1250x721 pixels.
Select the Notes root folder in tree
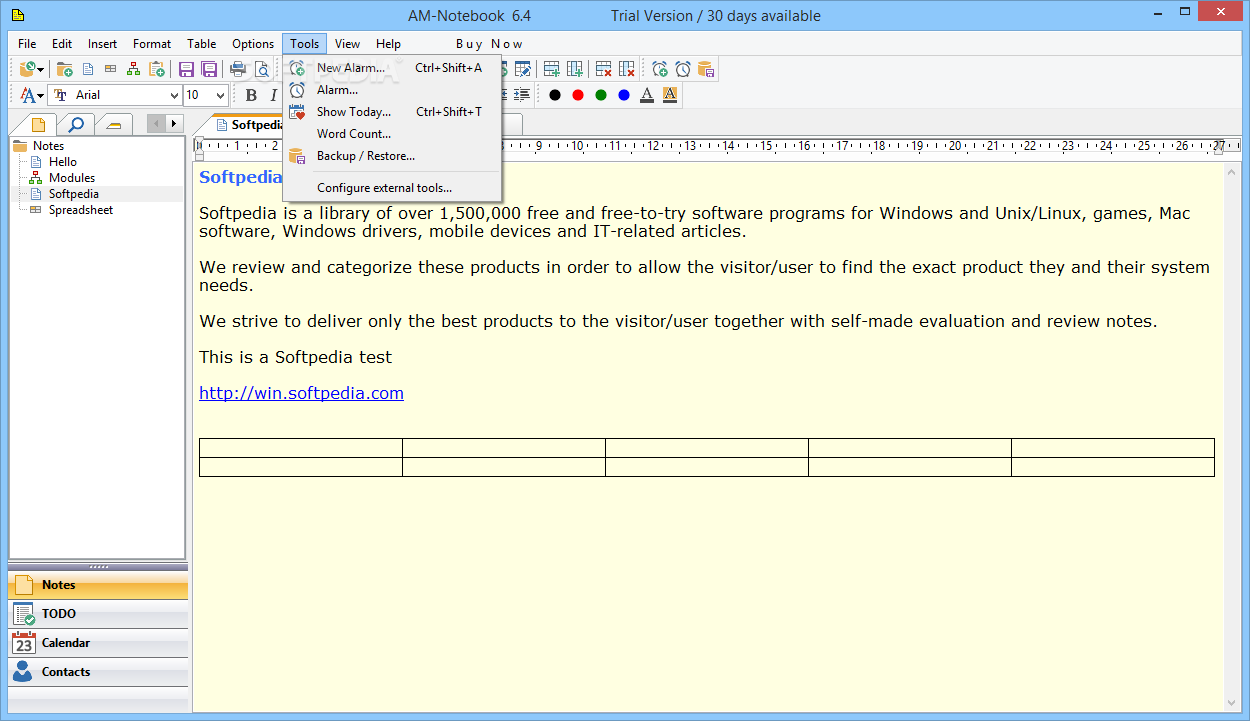48,146
